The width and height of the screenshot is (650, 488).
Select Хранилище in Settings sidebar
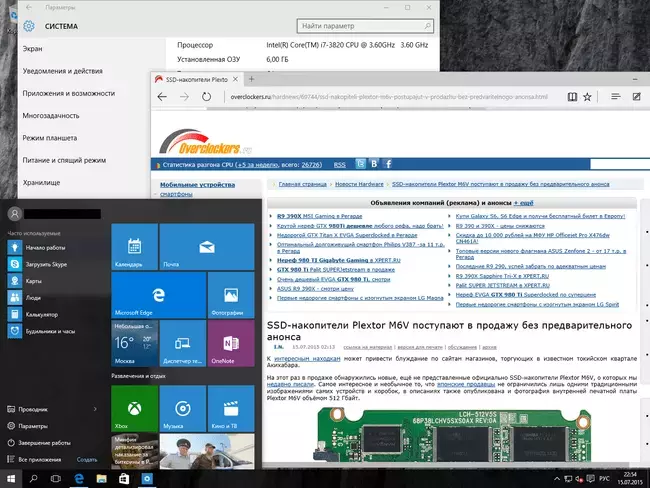[41, 182]
